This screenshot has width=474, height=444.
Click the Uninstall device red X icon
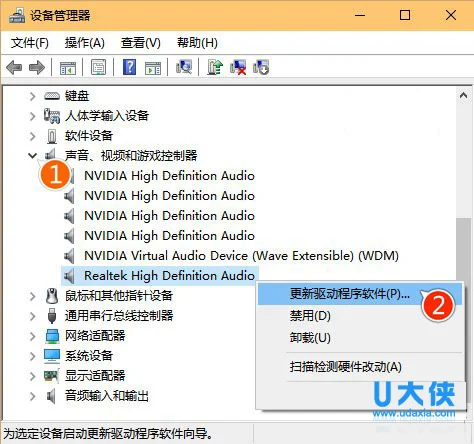pos(238,67)
